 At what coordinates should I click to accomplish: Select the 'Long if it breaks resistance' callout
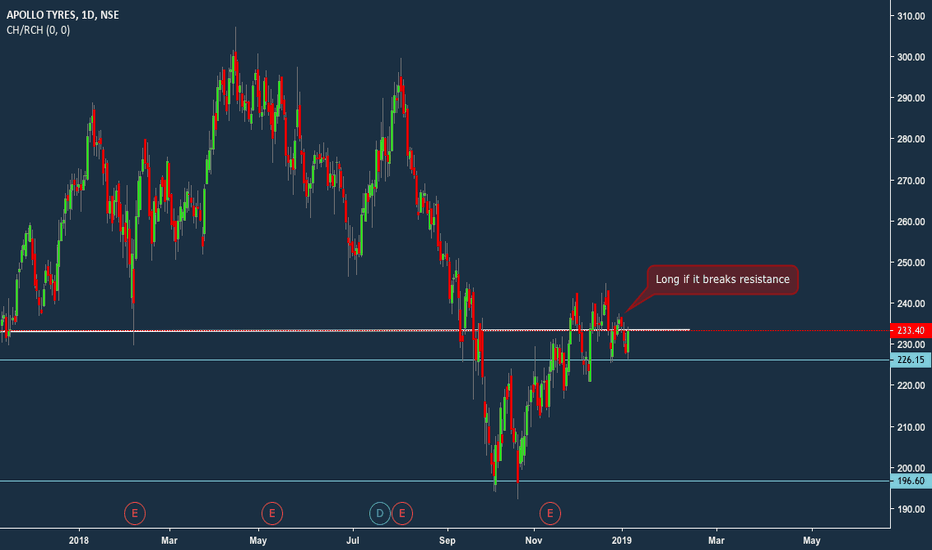(x=722, y=279)
